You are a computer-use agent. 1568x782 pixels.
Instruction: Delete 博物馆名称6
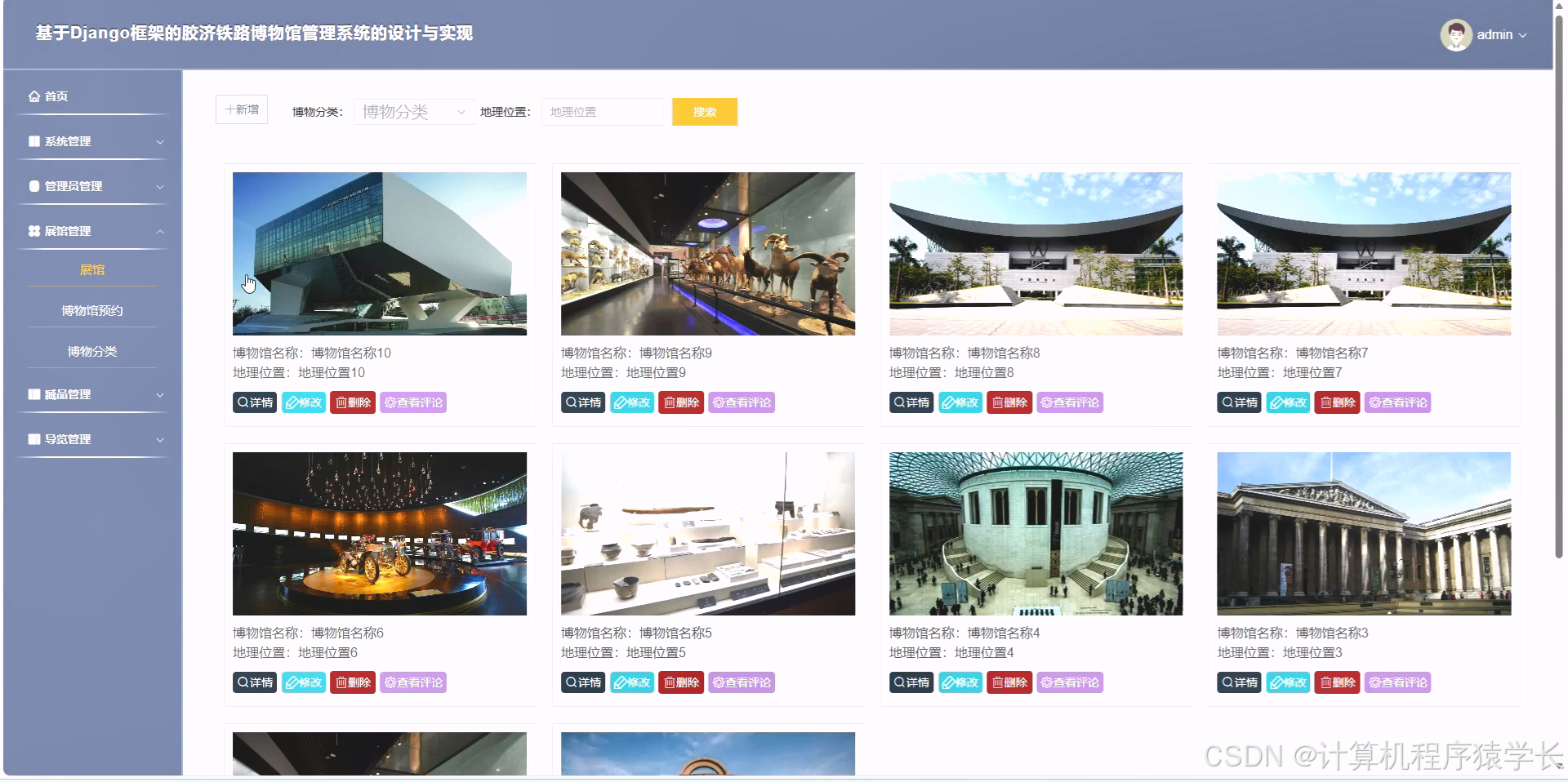(353, 682)
